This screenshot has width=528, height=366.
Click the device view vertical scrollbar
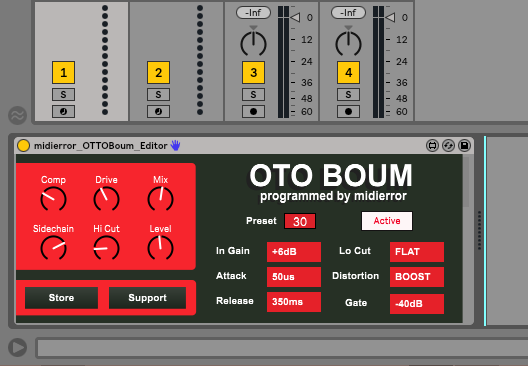[466, 182]
